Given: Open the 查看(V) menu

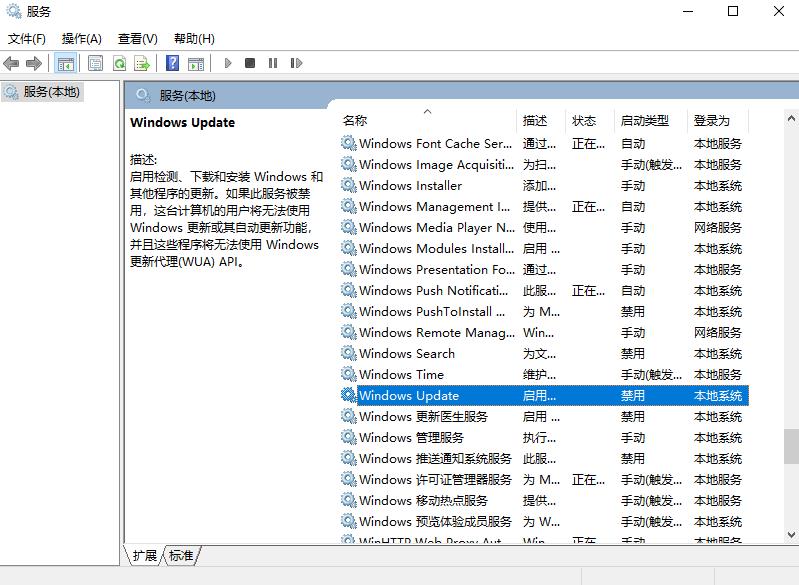Looking at the screenshot, I should point(138,38).
